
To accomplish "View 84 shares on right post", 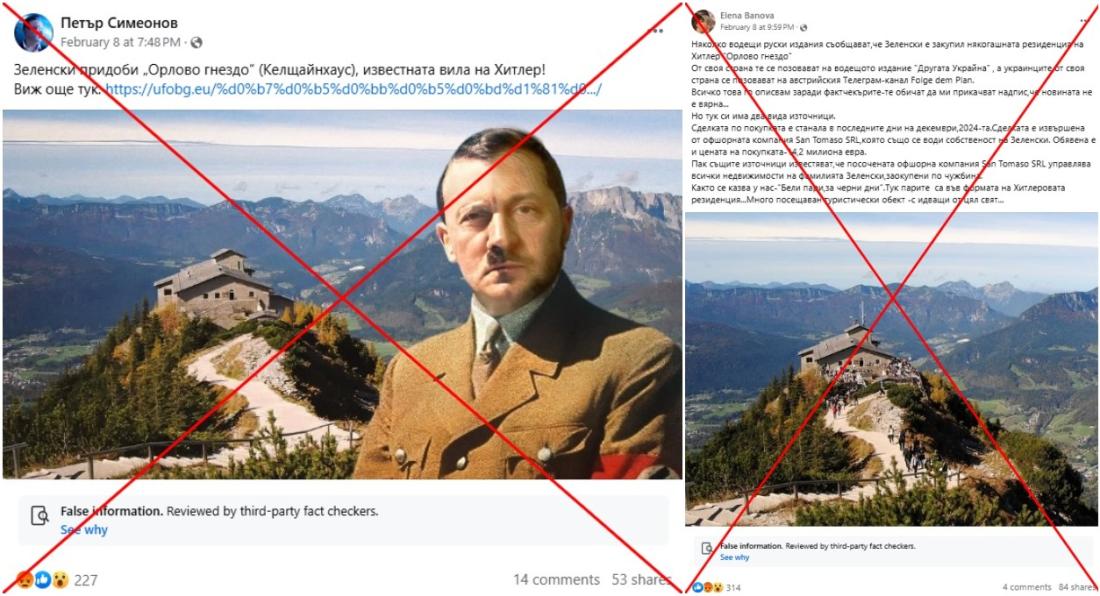I will (x=1078, y=588).
